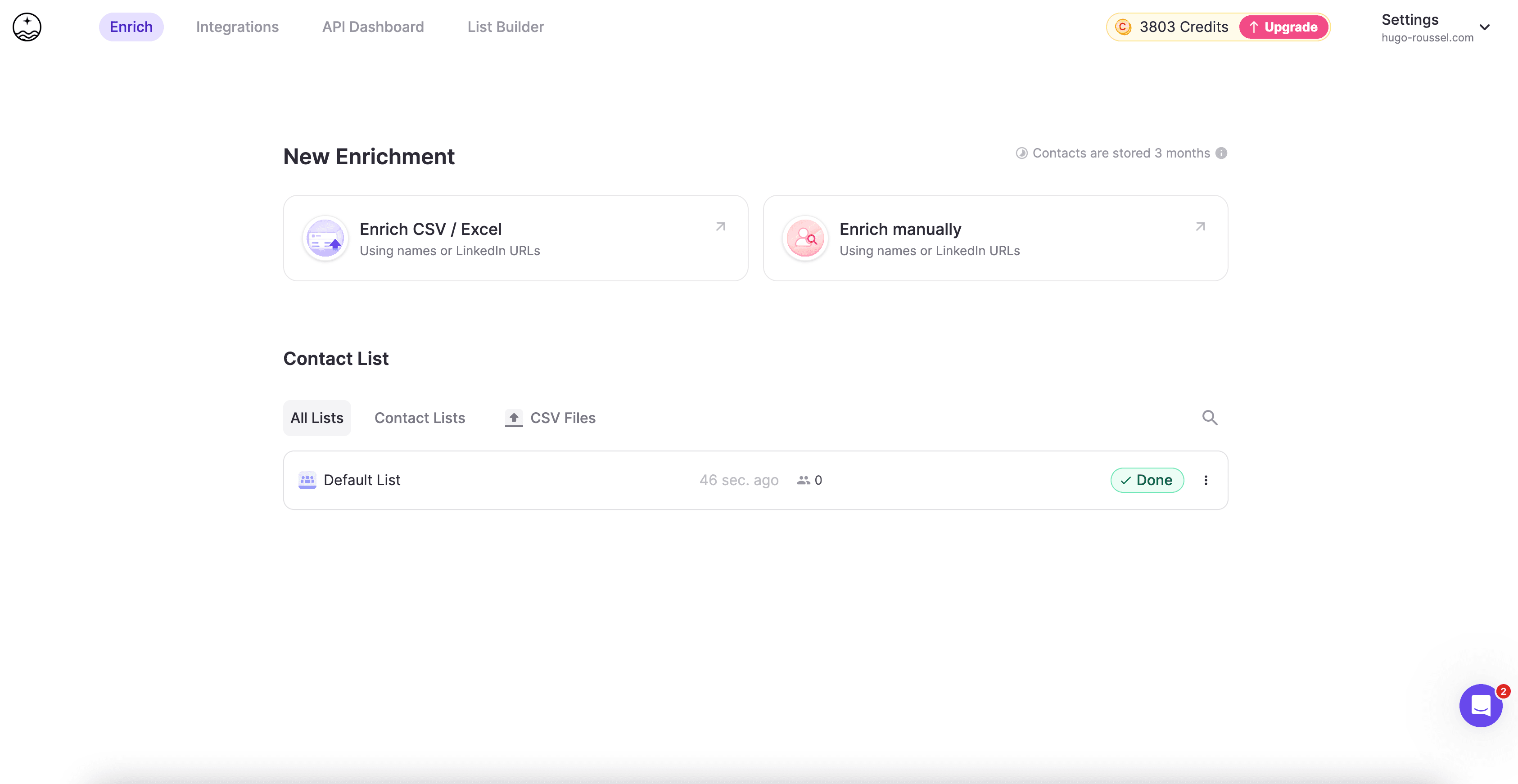The height and width of the screenshot is (784, 1518).
Task: Select the Enrich manually card
Action: (995, 238)
